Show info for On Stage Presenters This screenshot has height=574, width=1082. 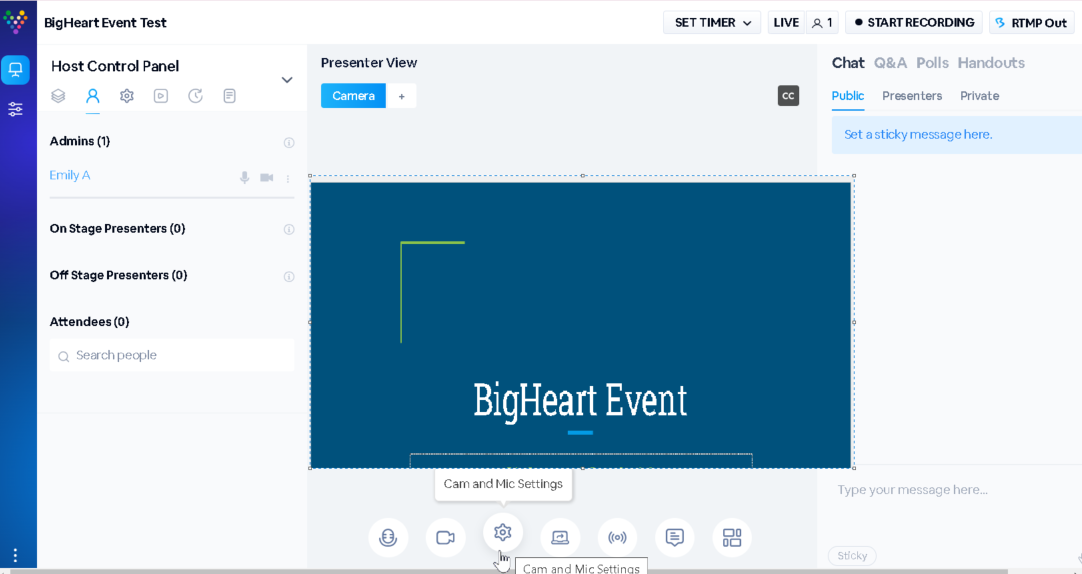(x=289, y=229)
